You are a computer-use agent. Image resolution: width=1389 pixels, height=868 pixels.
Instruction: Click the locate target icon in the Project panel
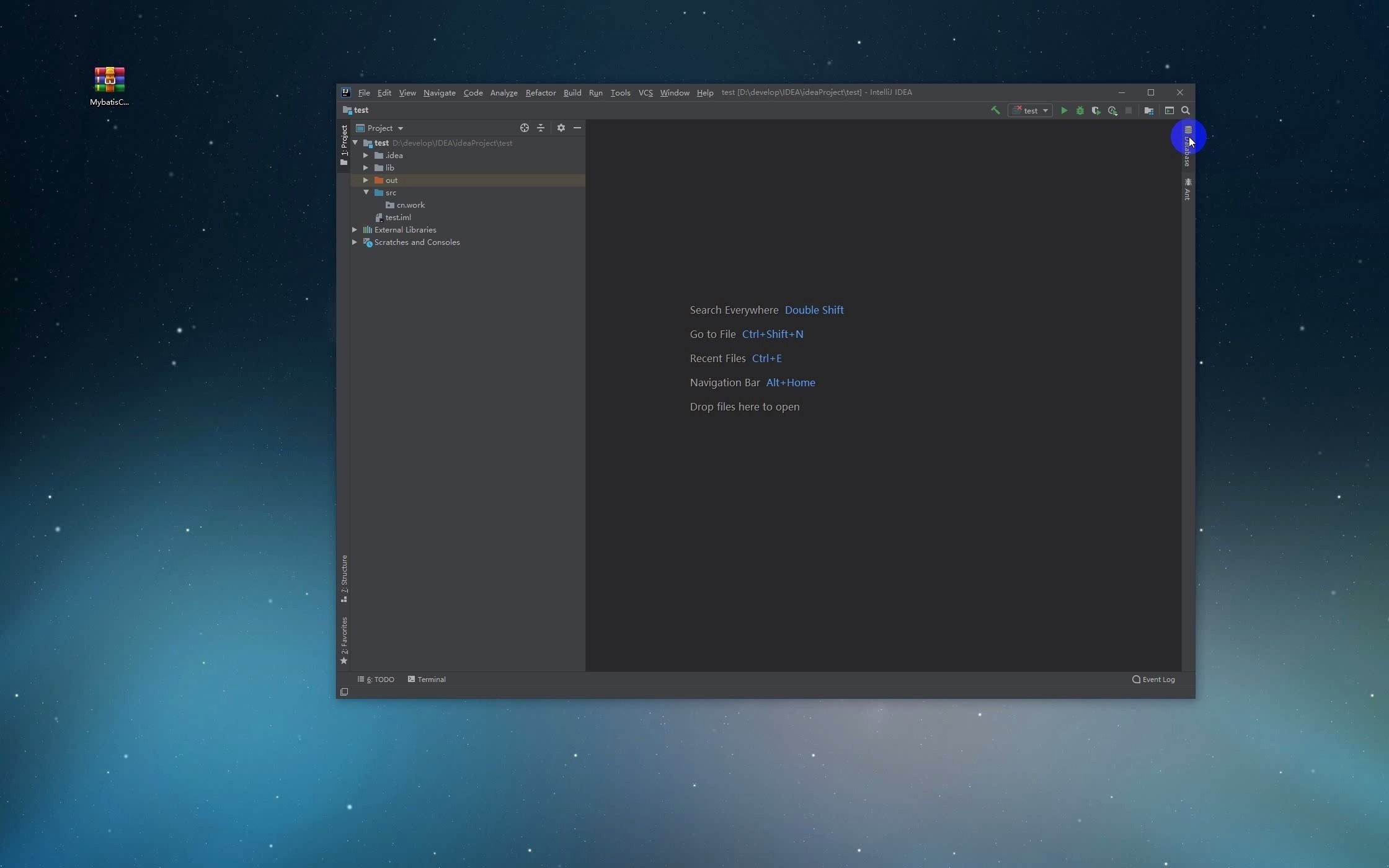pos(525,128)
